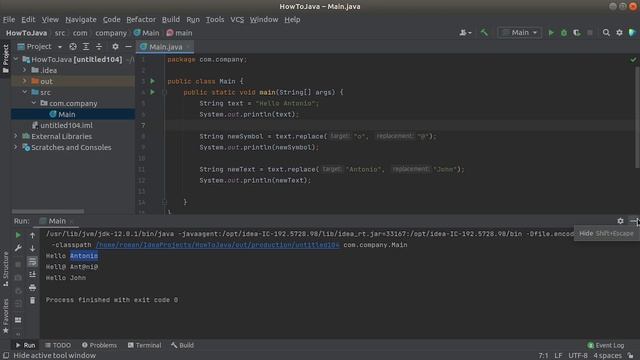Open the Main run configuration dropdown
Image resolution: width=640 pixels, height=360 pixels.
[x=520, y=33]
